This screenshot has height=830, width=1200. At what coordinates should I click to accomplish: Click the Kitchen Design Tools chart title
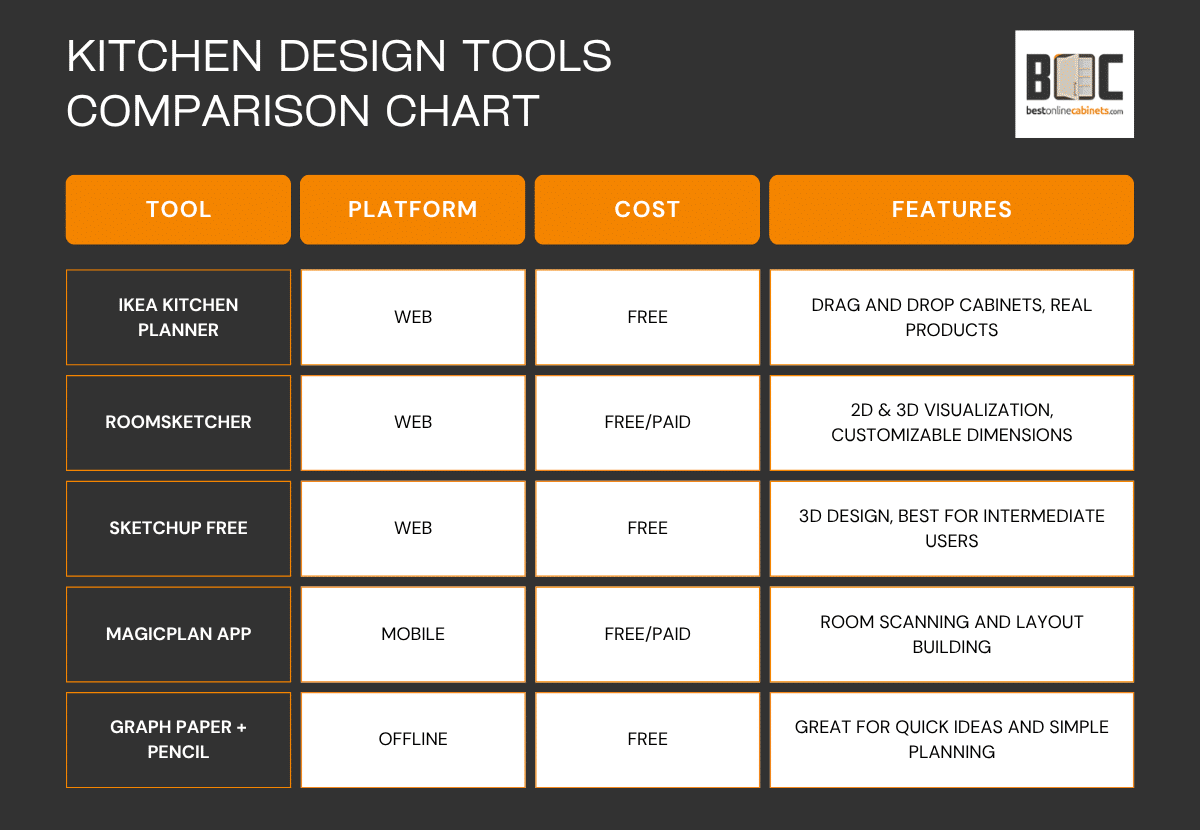339,83
